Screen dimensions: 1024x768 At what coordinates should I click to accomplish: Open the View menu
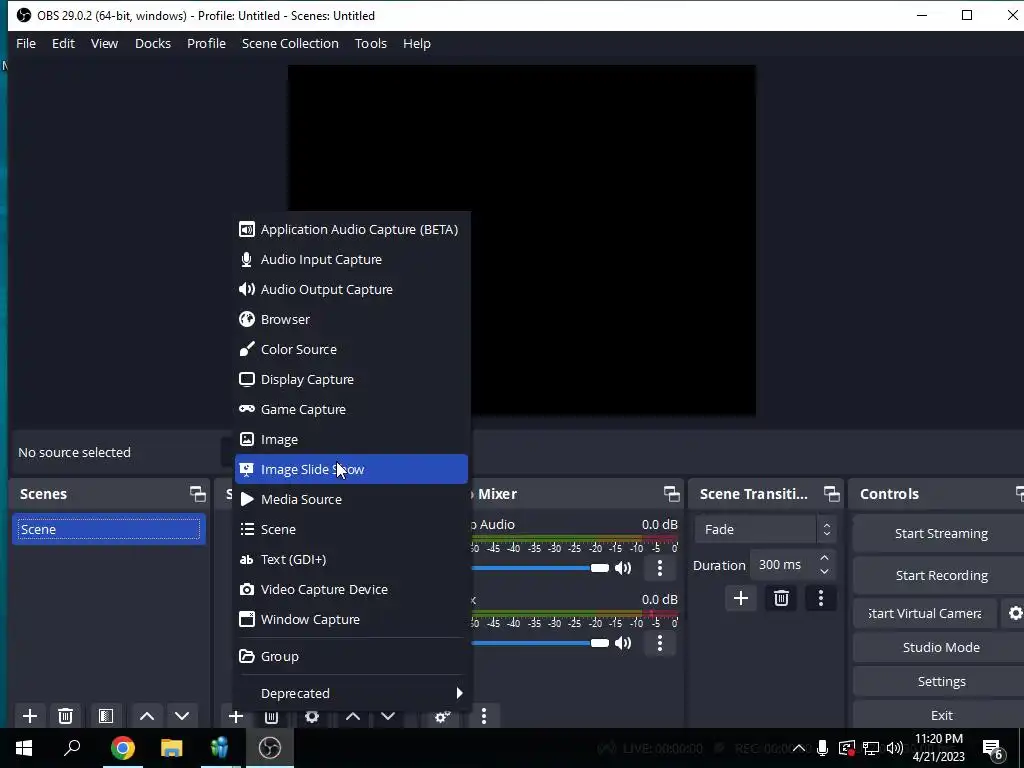point(104,44)
